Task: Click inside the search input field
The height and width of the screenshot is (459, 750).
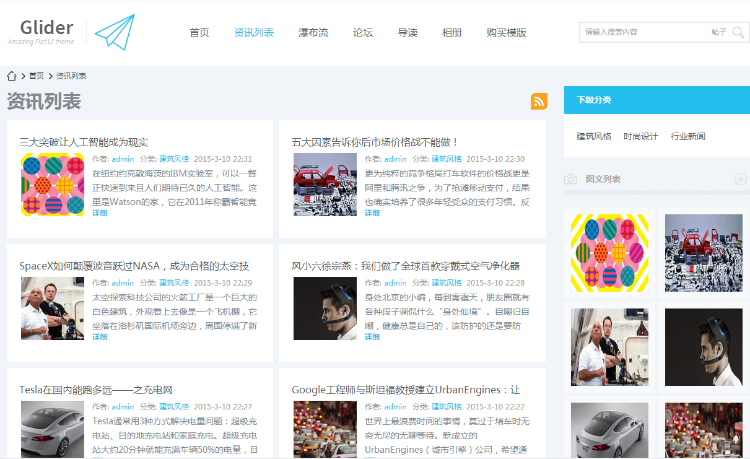Action: click(x=643, y=32)
